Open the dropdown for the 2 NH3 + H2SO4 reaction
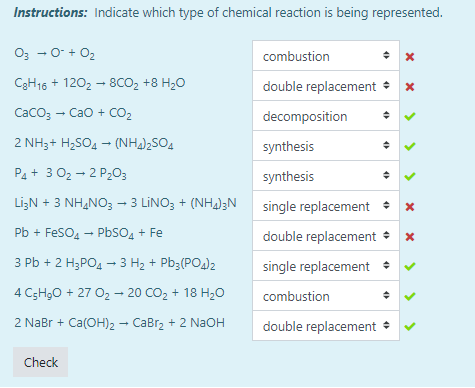 point(326,146)
